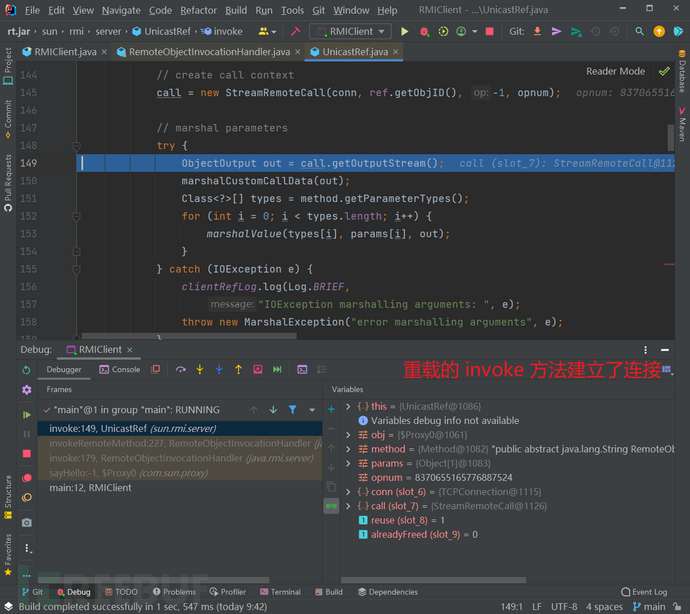Click the main Git branch widget
The width and height of the screenshot is (690, 614).
pyautogui.click(x=650, y=607)
